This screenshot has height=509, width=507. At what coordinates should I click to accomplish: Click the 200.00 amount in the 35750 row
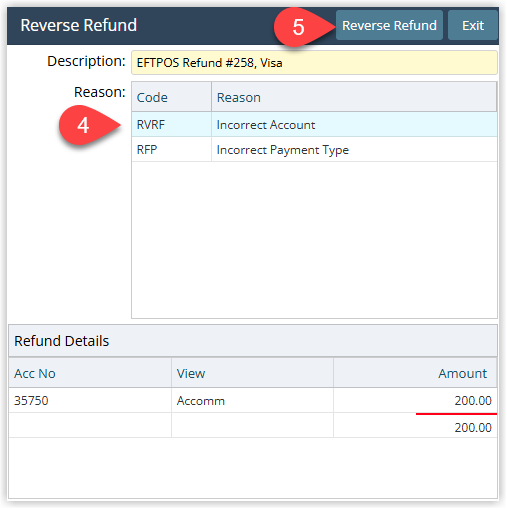click(415, 400)
